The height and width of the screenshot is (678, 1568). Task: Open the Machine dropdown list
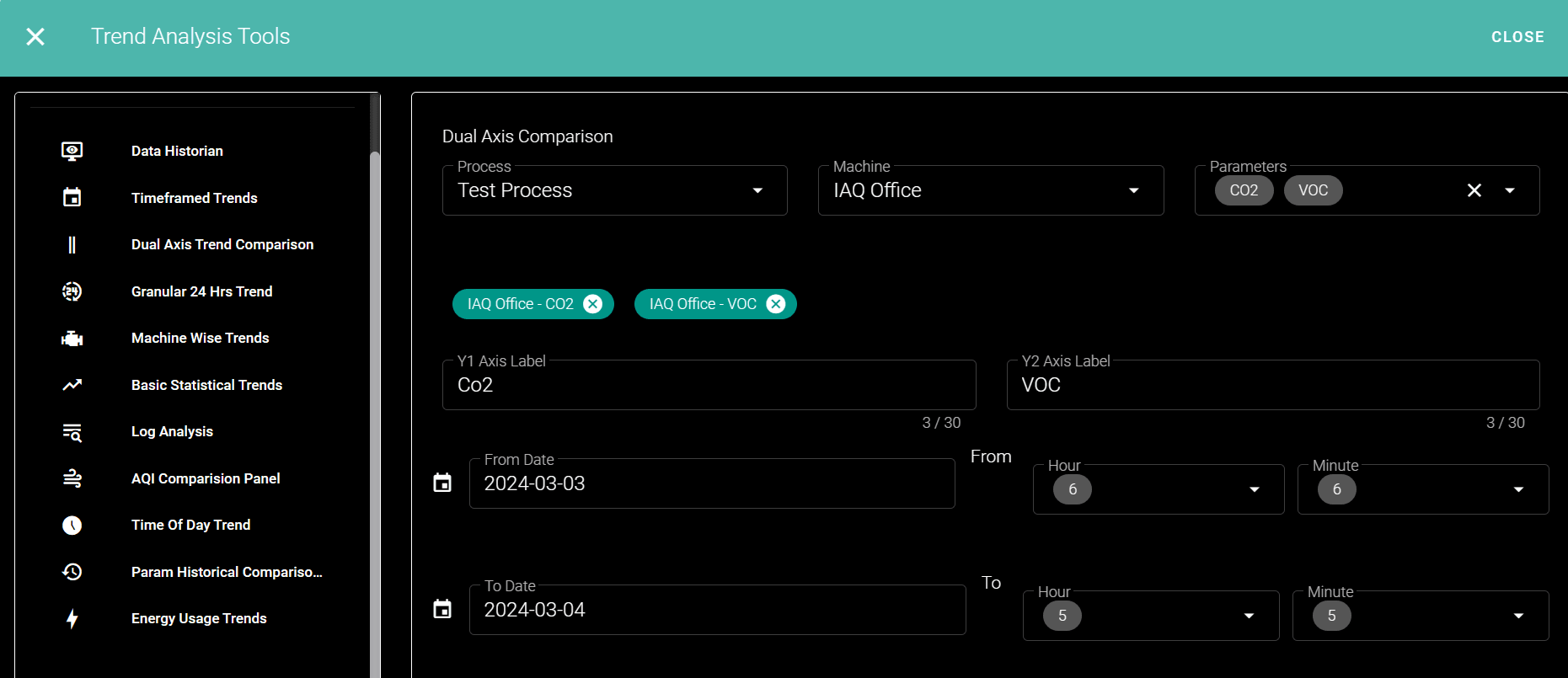[1133, 190]
